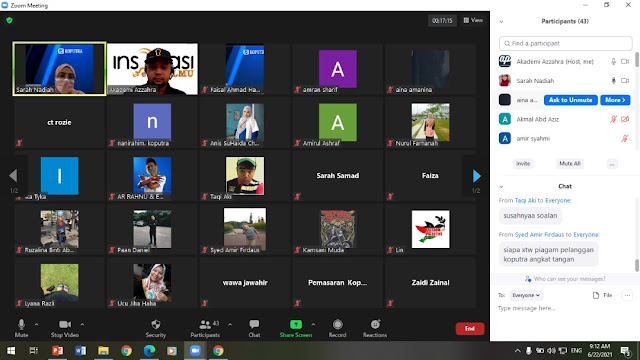Open More options for aina
Viewport: 640px width, 360px height.
615,100
